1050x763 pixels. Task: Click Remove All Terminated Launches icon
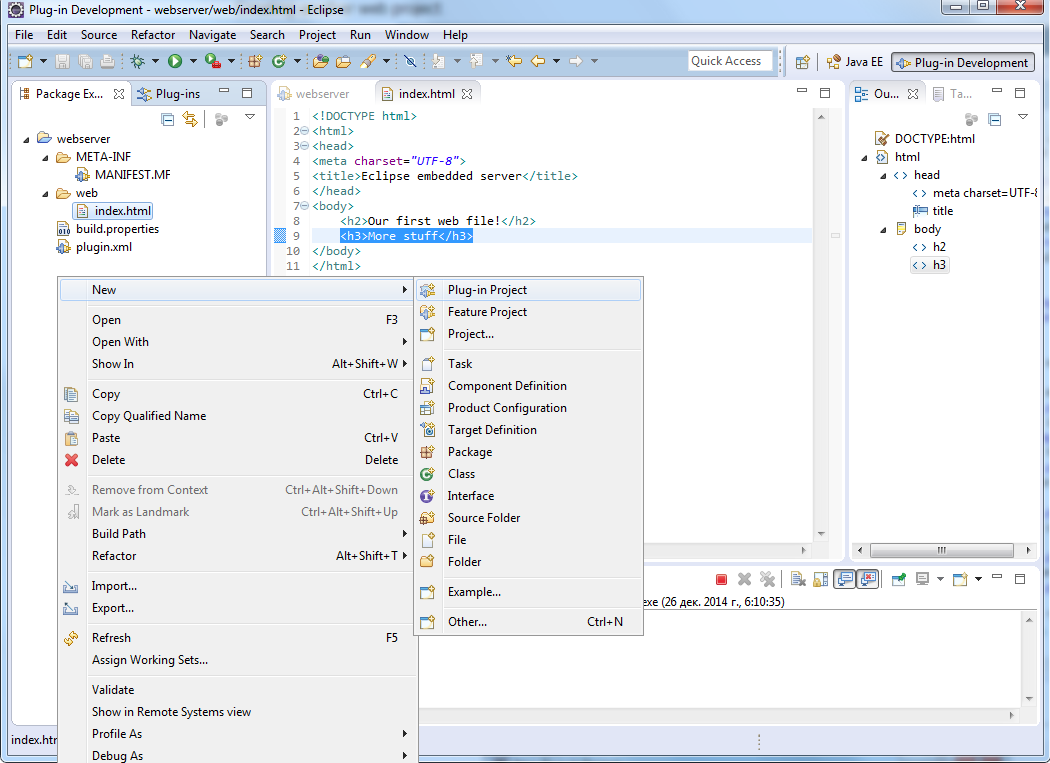point(767,579)
